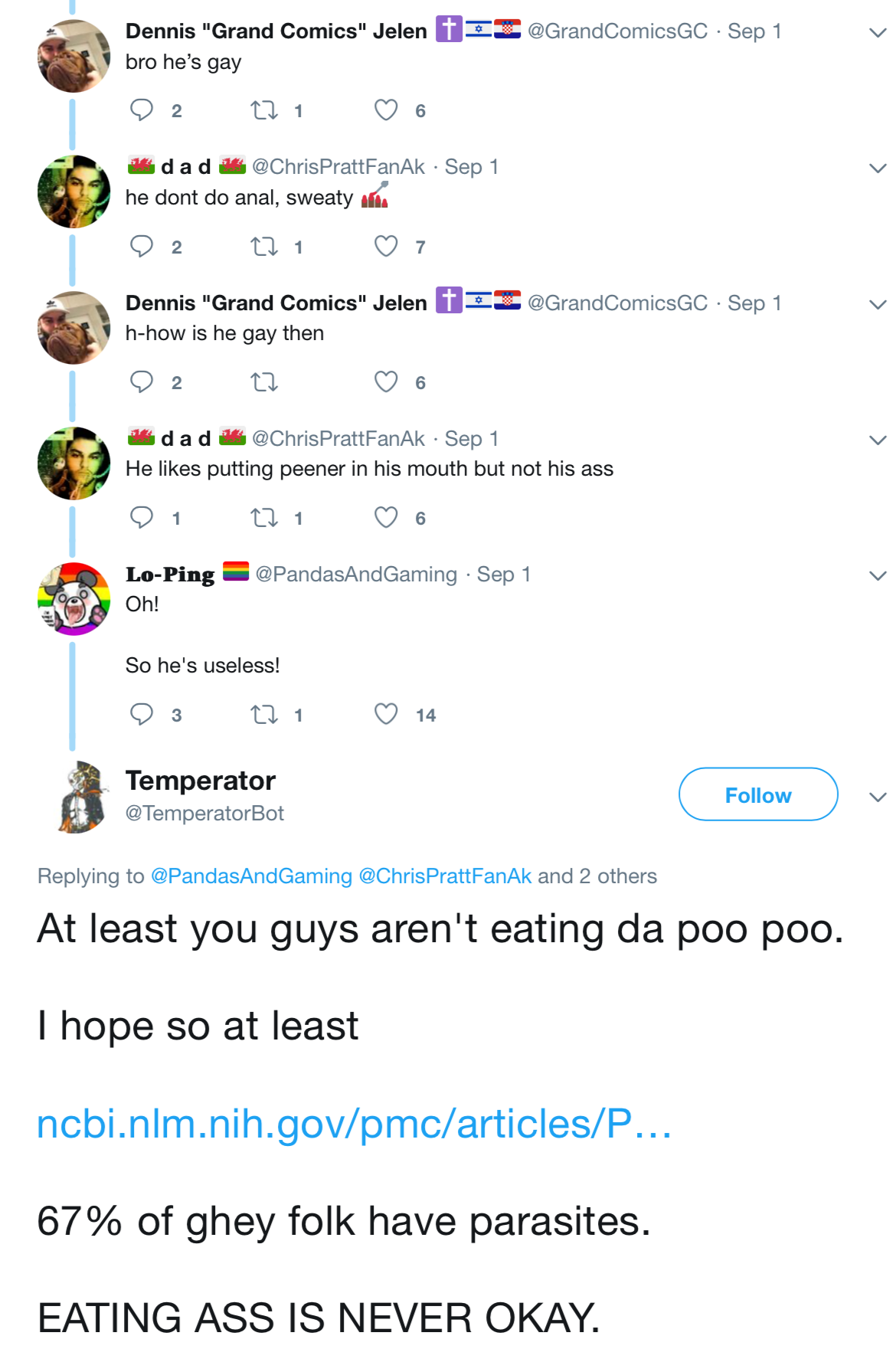
Task: Retweet the "bro he's gay" tweet
Action: (264, 111)
